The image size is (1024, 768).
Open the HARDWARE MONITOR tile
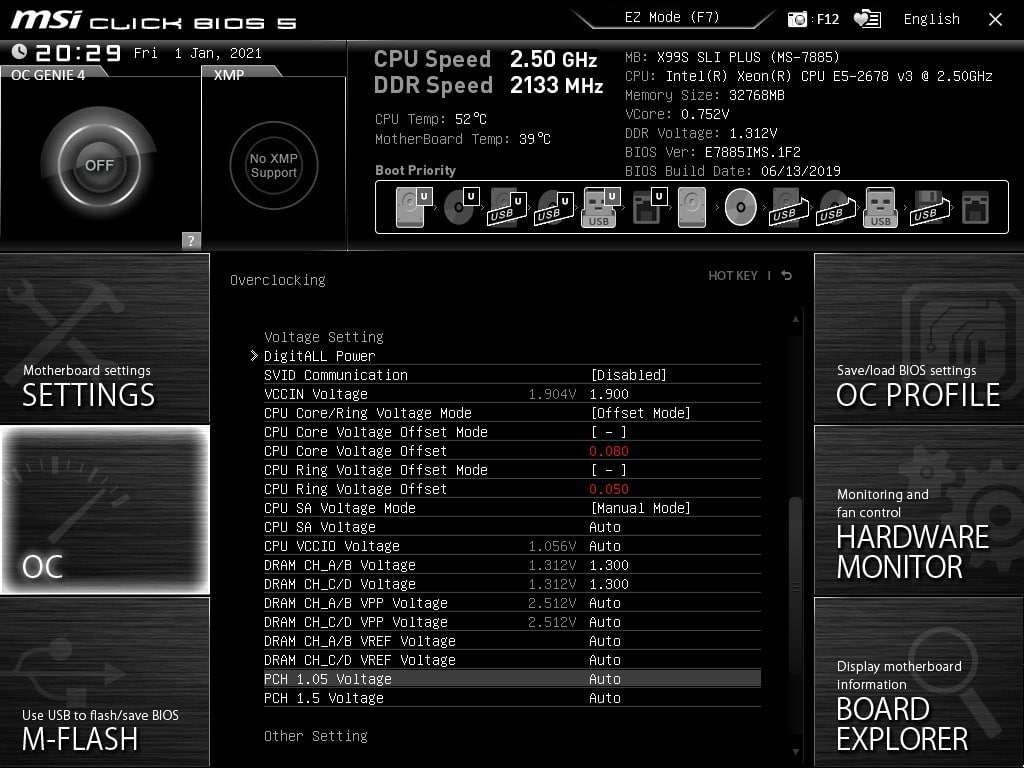(x=919, y=509)
